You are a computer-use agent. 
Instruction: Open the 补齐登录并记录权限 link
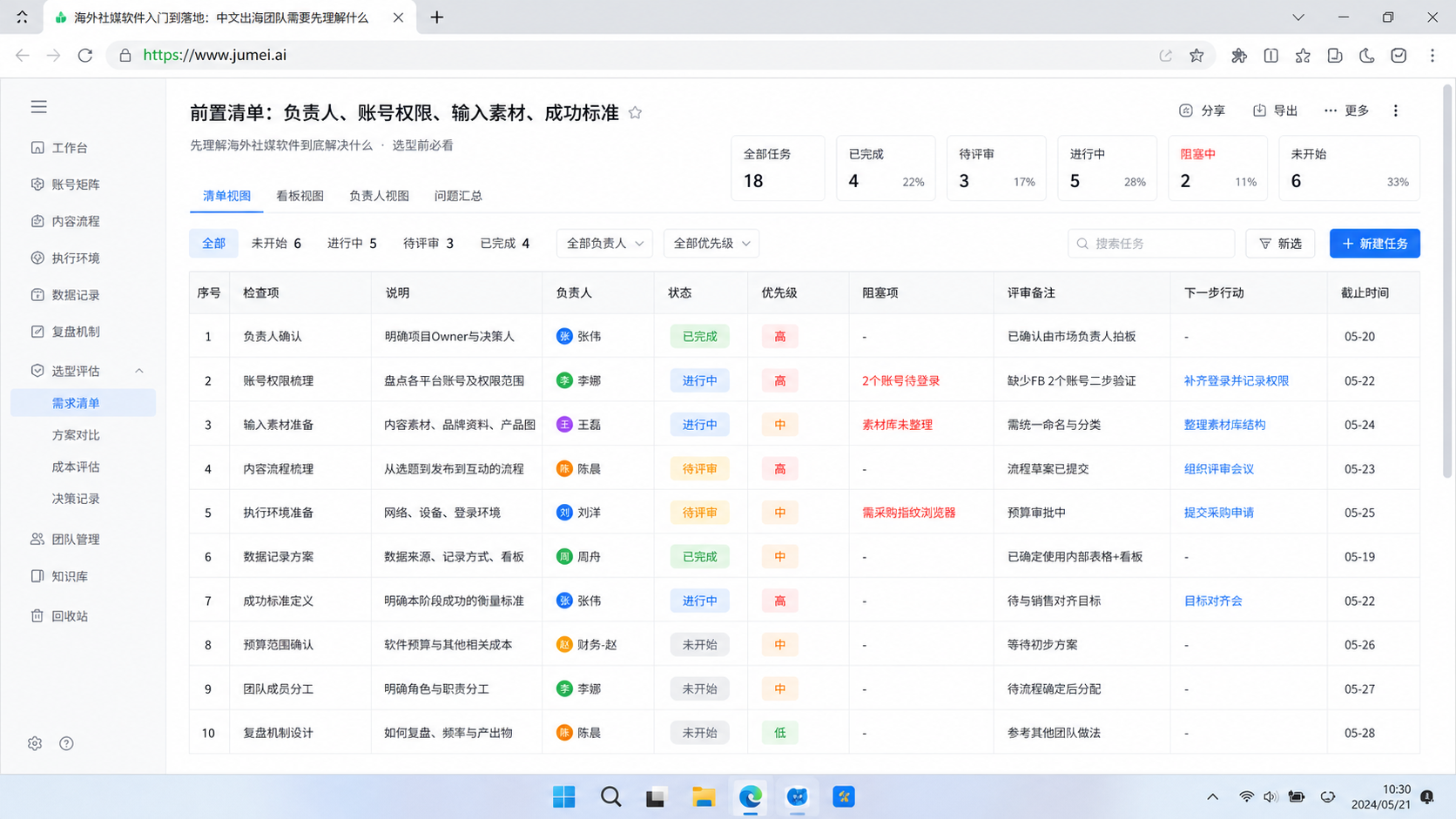pos(1236,380)
